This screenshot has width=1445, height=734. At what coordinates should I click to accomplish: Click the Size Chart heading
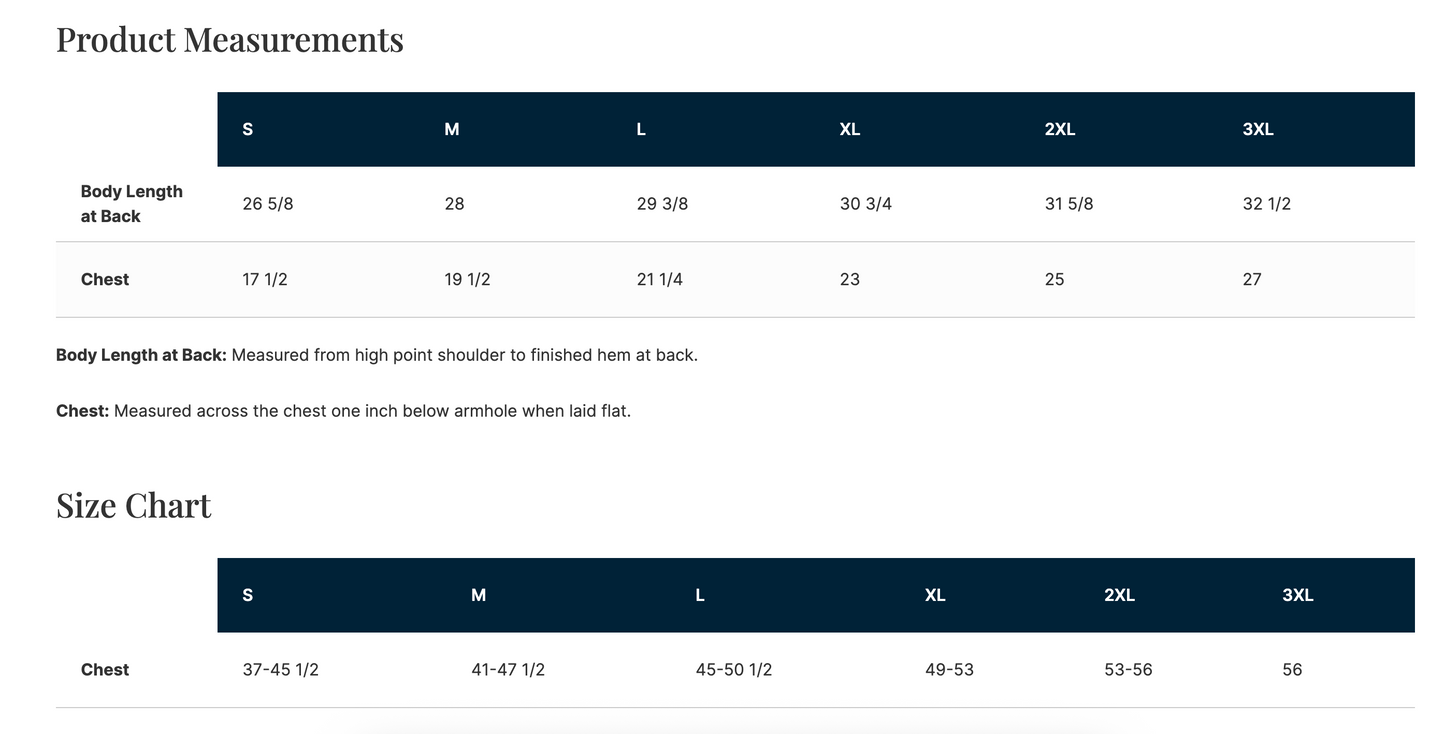(x=134, y=506)
